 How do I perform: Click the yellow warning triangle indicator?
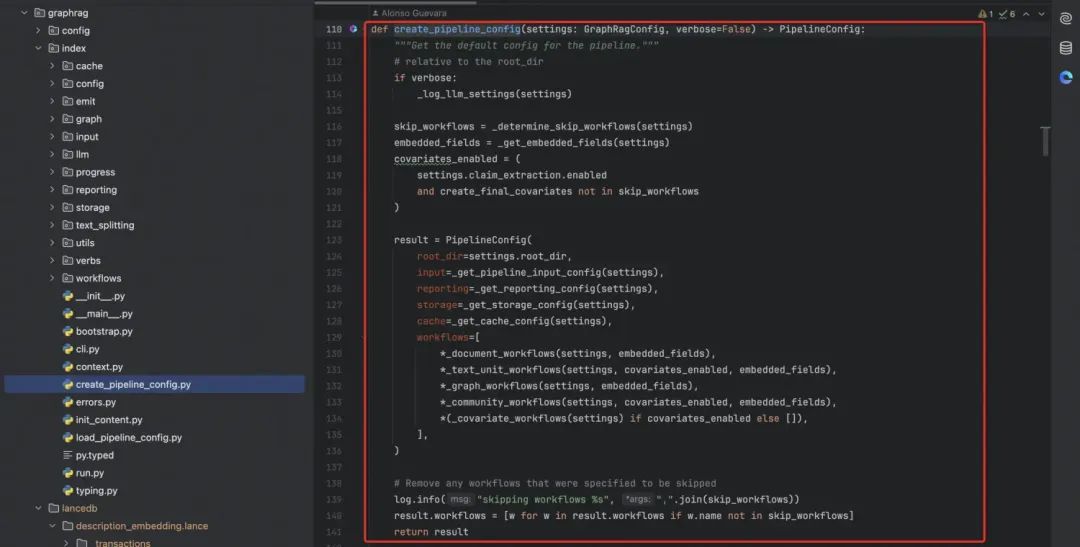pyautogui.click(x=983, y=14)
